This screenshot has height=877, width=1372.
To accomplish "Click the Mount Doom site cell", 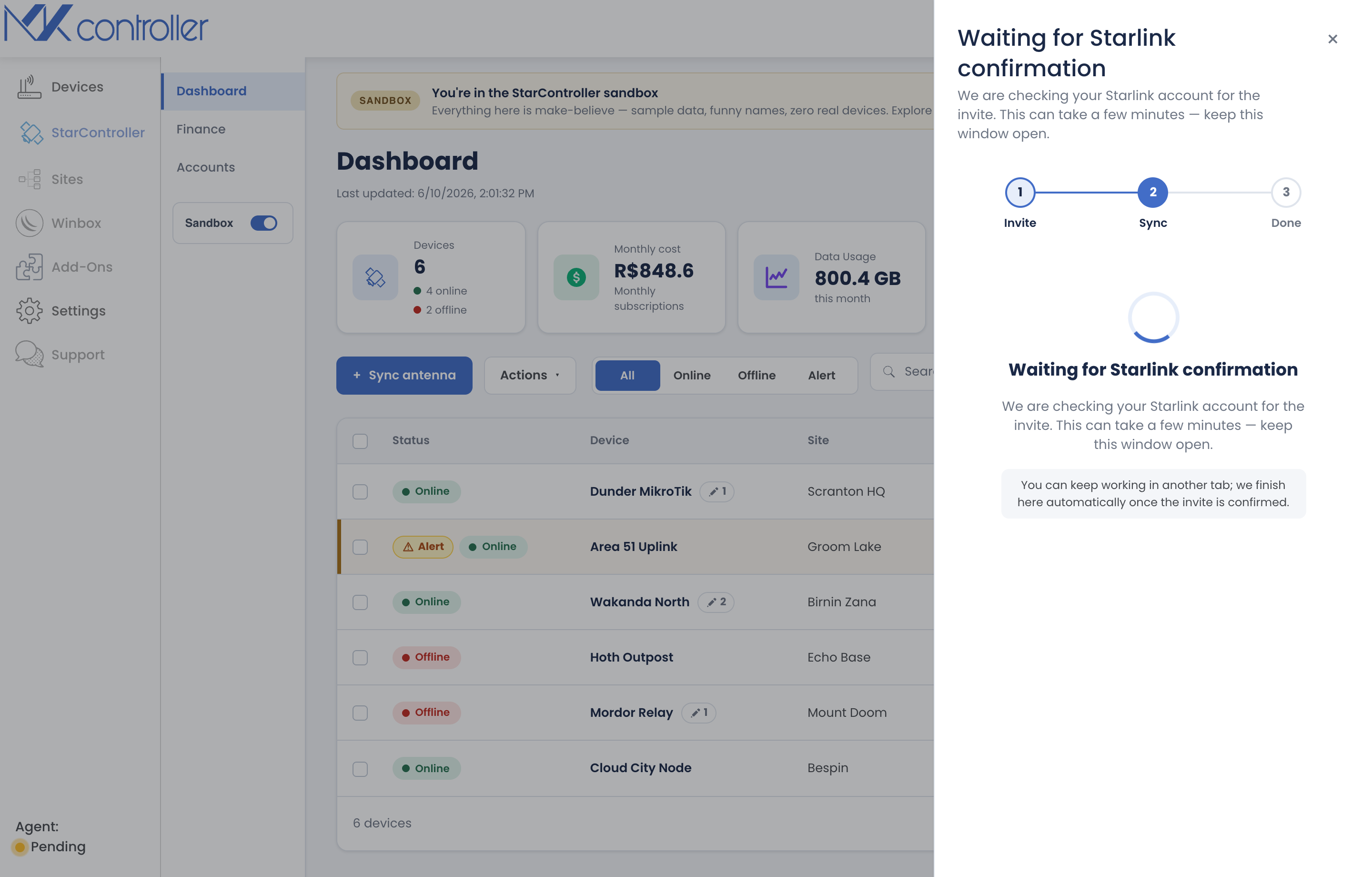I will [x=847, y=712].
